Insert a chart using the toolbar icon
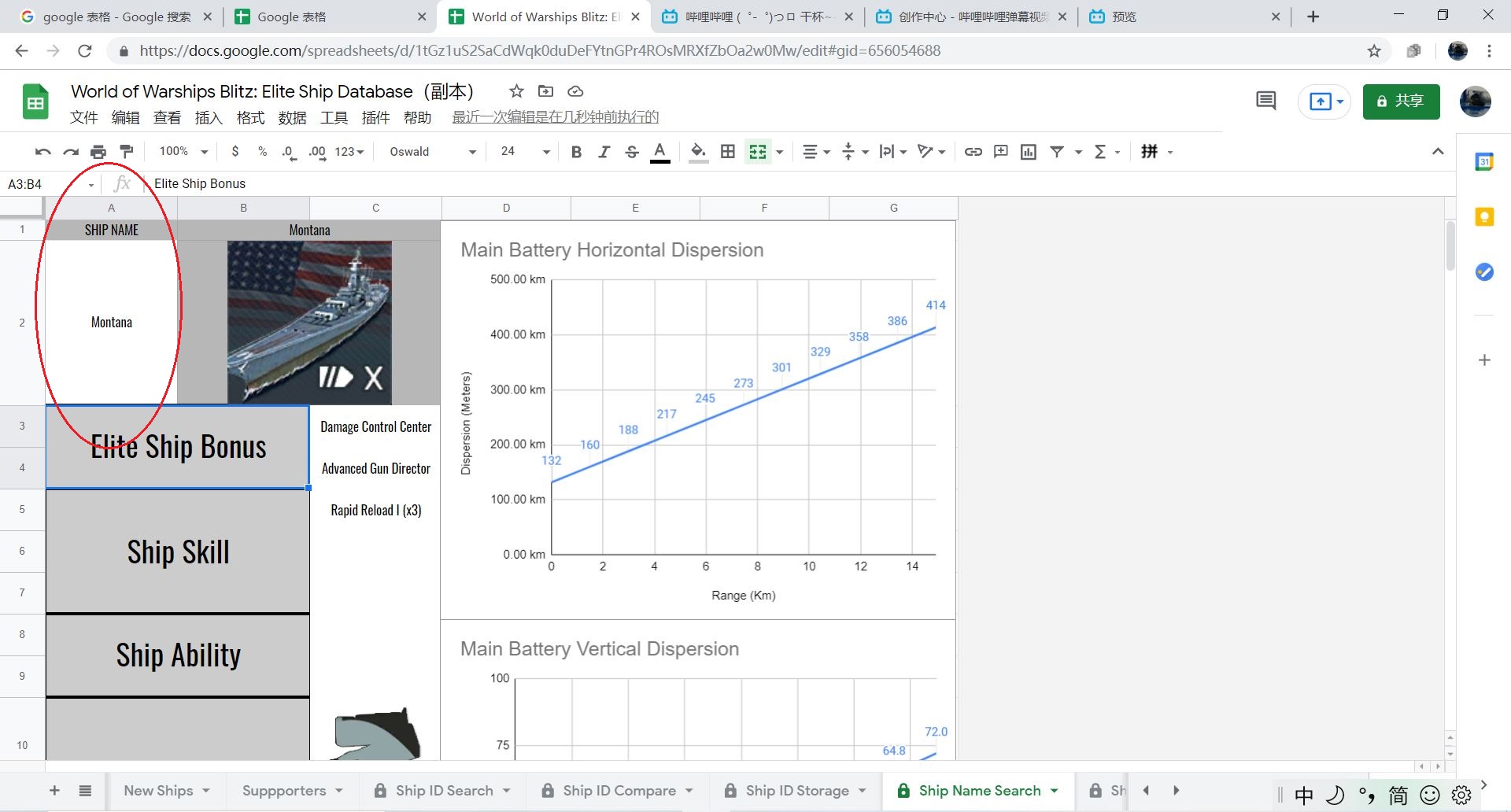 point(1028,151)
